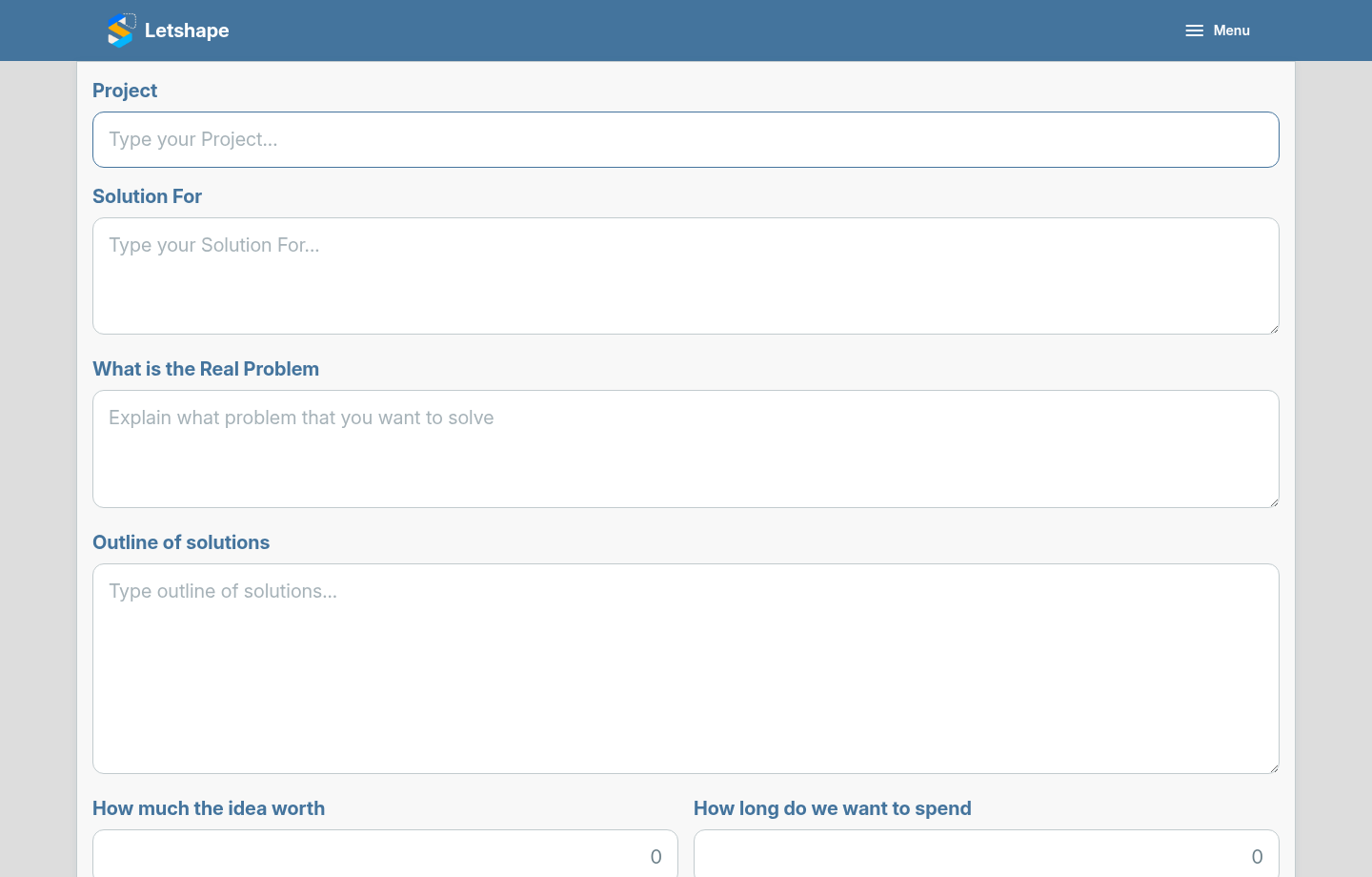
Task: Open the Menu label in the header
Action: pos(1231,31)
